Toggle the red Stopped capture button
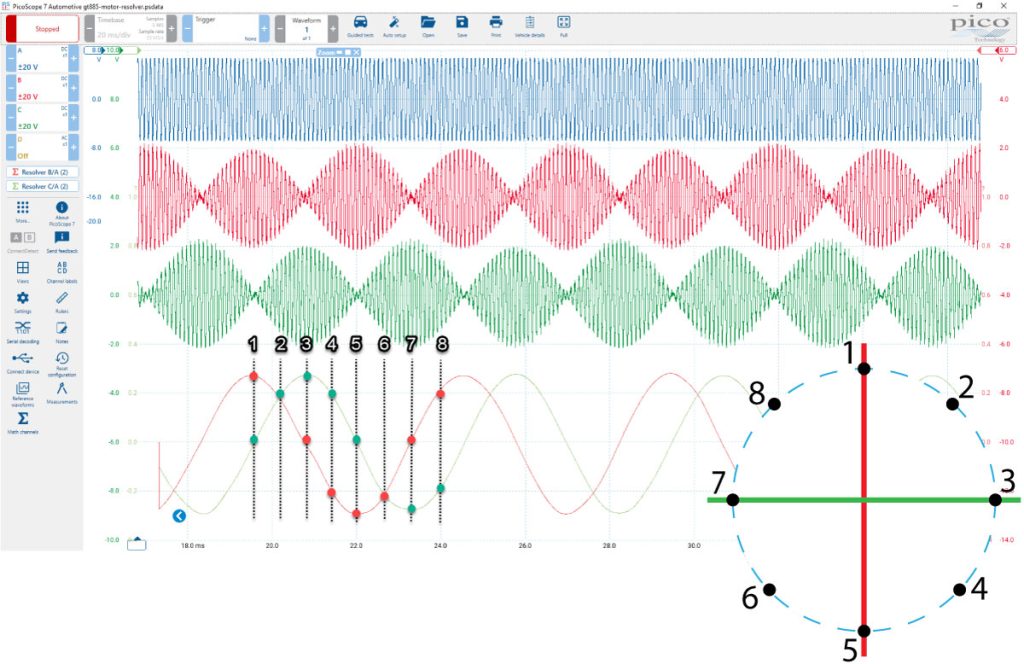1024x664 pixels. pyautogui.click(x=42, y=29)
